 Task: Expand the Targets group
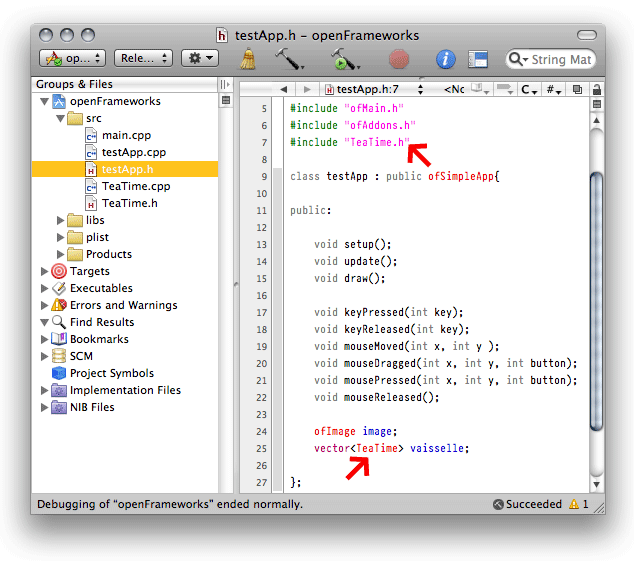(43, 271)
